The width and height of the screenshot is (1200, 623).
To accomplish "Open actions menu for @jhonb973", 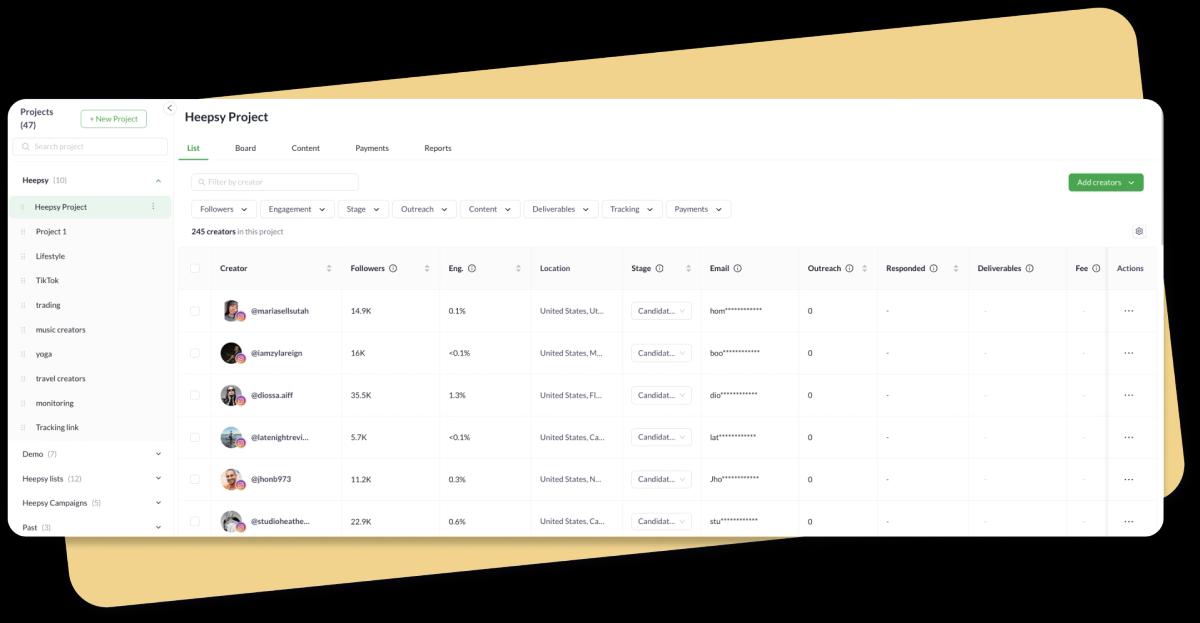I will point(1129,479).
